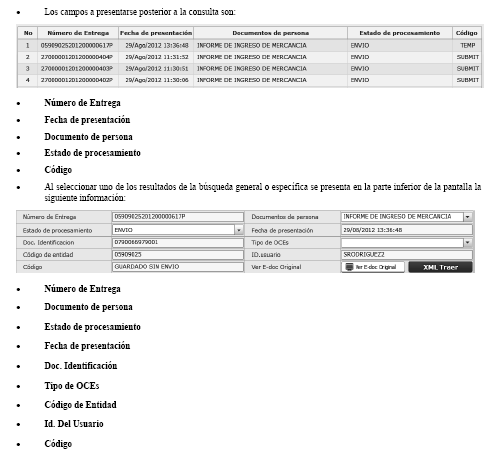Click the Estado de procesamiento table column header
Screen dimensions: 488x450
[x=400, y=33]
